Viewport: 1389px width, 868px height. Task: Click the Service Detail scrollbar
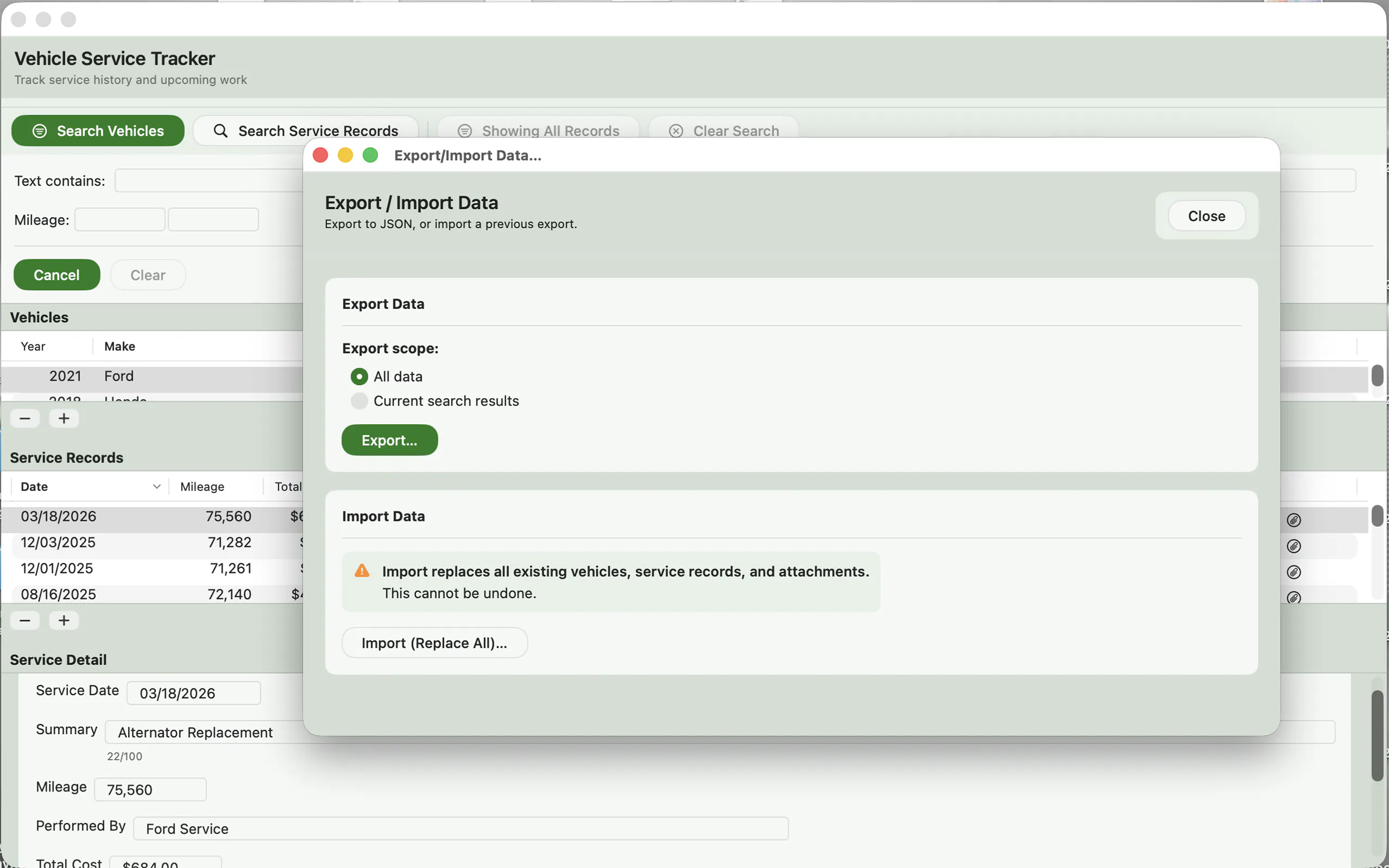click(1377, 736)
